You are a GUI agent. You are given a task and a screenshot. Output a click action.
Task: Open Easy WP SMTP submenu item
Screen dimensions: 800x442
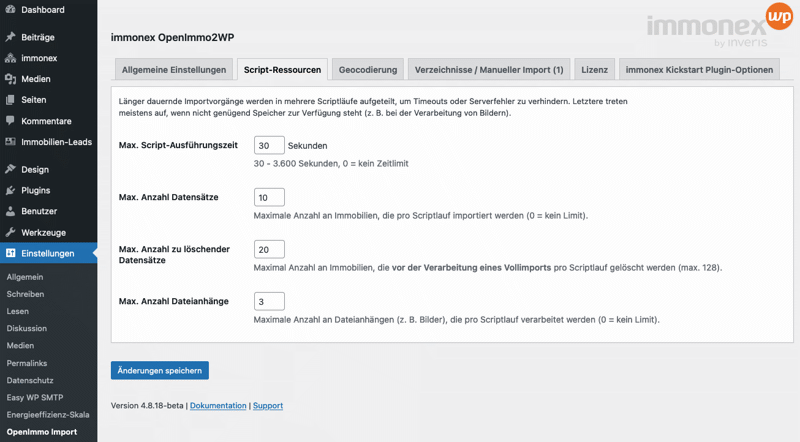coord(35,397)
